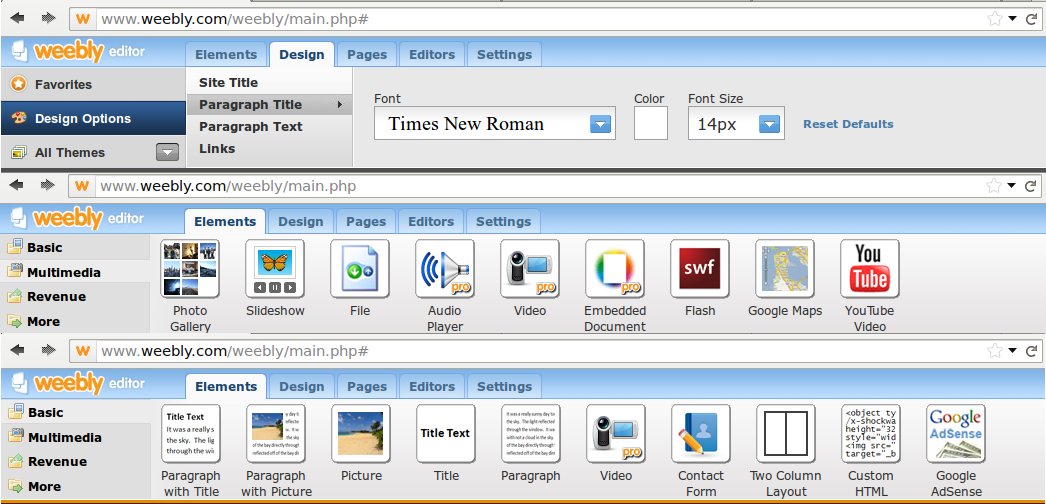This screenshot has height=504, width=1046.
Task: Switch to Design tab in bottom editor
Action: (x=302, y=387)
